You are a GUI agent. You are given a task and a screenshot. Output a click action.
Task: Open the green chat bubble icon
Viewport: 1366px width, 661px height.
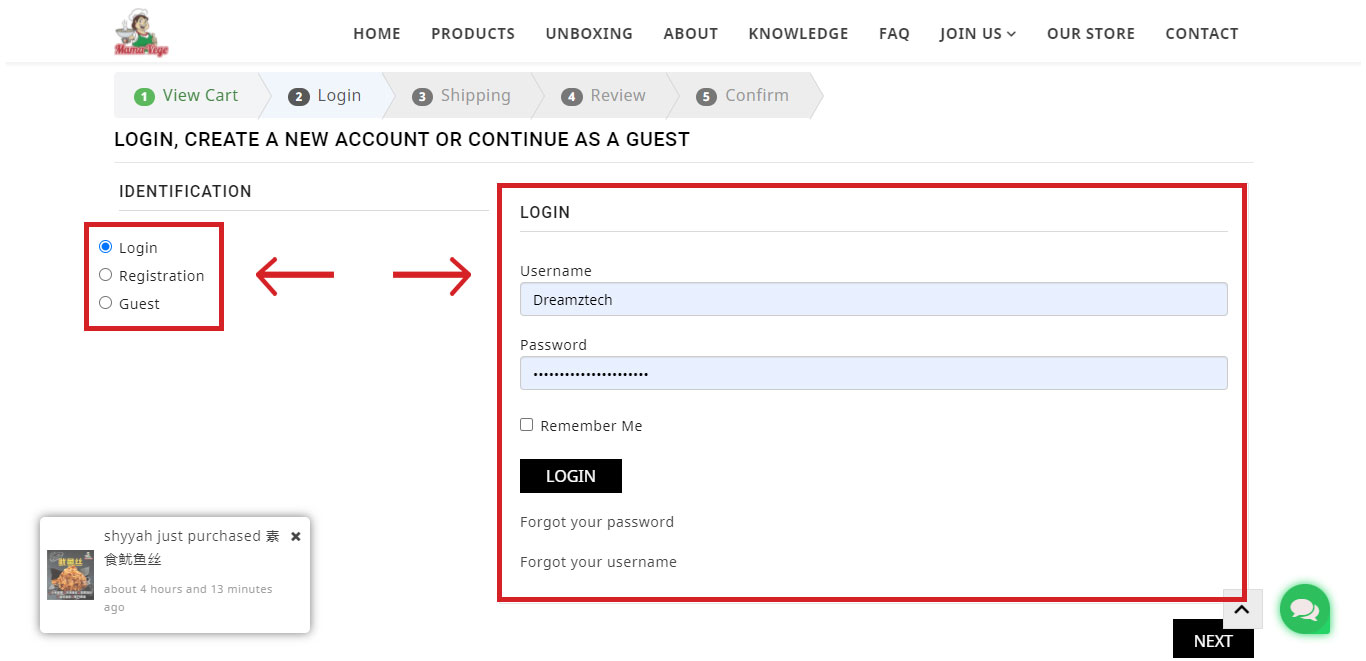click(1304, 609)
